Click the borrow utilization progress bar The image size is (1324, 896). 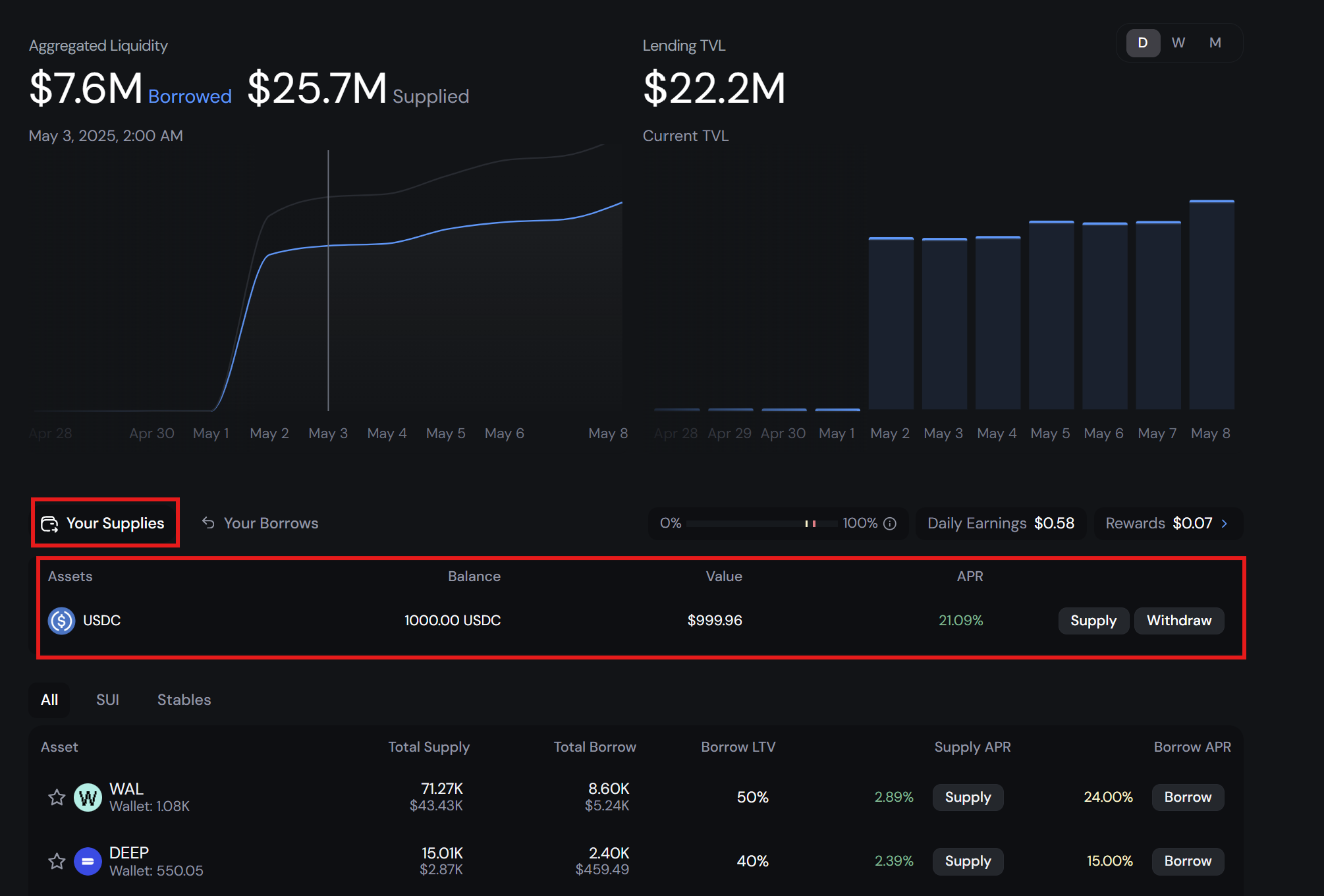(761, 524)
